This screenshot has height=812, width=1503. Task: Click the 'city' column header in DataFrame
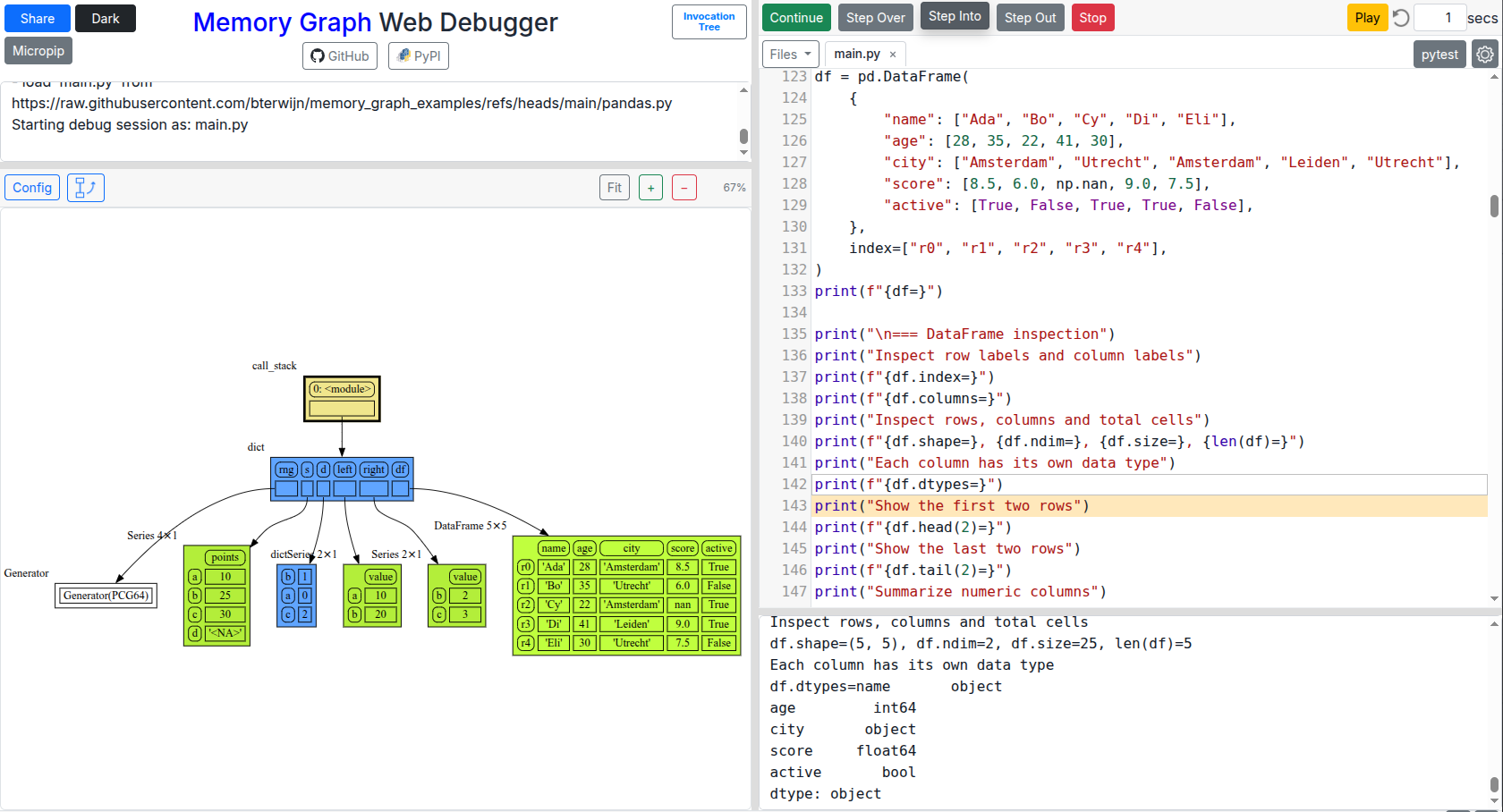(x=632, y=548)
